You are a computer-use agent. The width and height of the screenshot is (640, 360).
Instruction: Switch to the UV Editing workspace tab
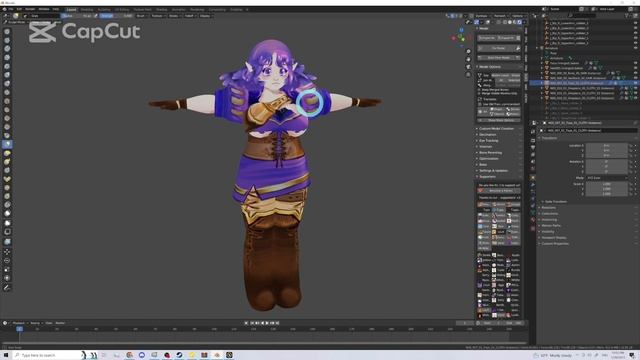pos(122,9)
